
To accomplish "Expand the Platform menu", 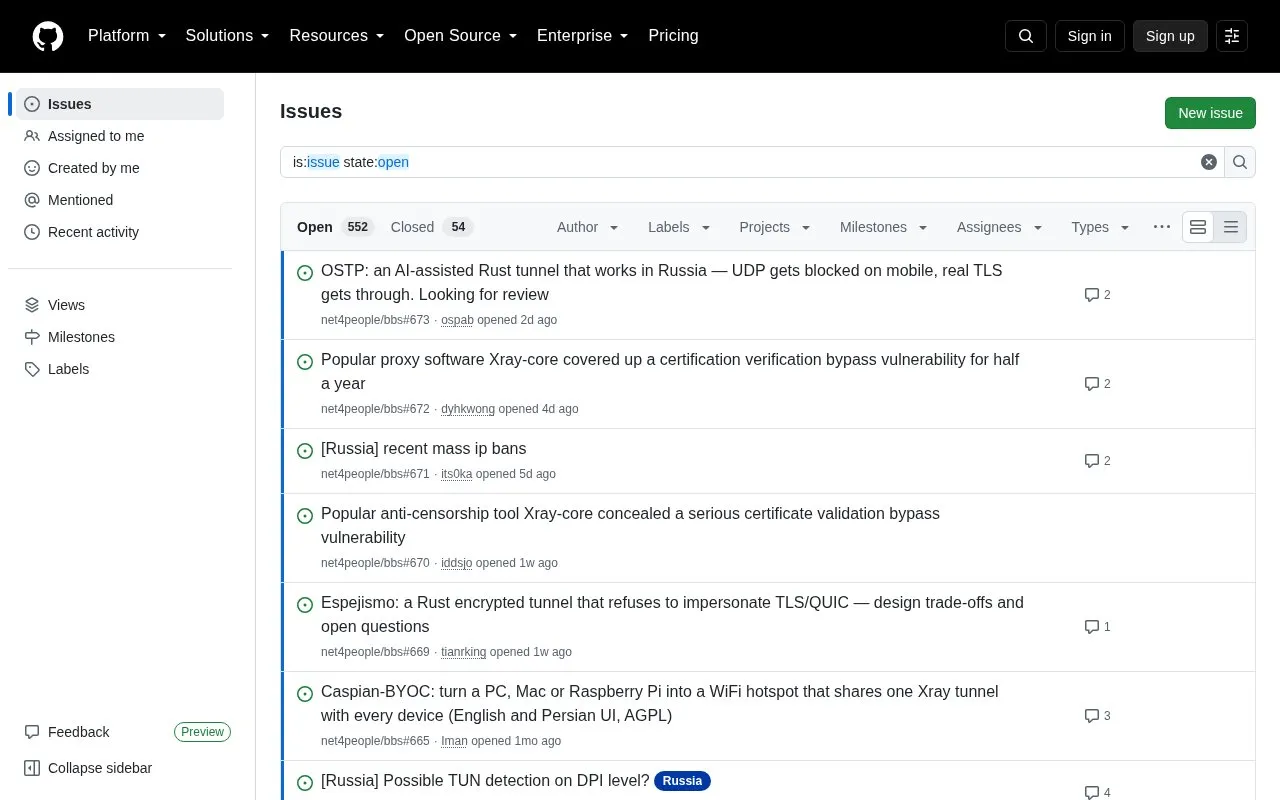I will pos(127,36).
